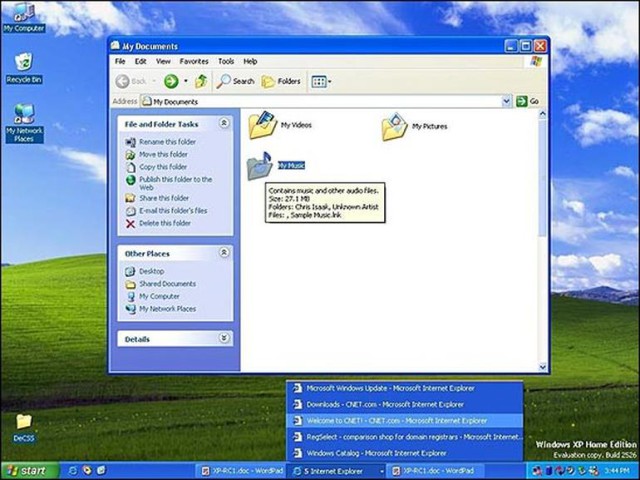Open Recycle Bin desktop icon
Screen dimensions: 640x480
23,64
